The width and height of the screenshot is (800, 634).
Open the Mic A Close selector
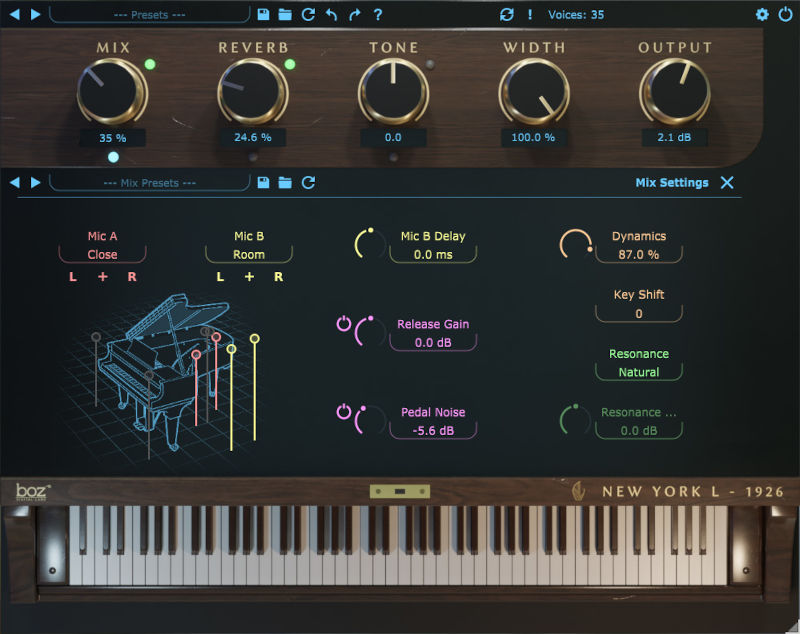pyautogui.click(x=102, y=255)
